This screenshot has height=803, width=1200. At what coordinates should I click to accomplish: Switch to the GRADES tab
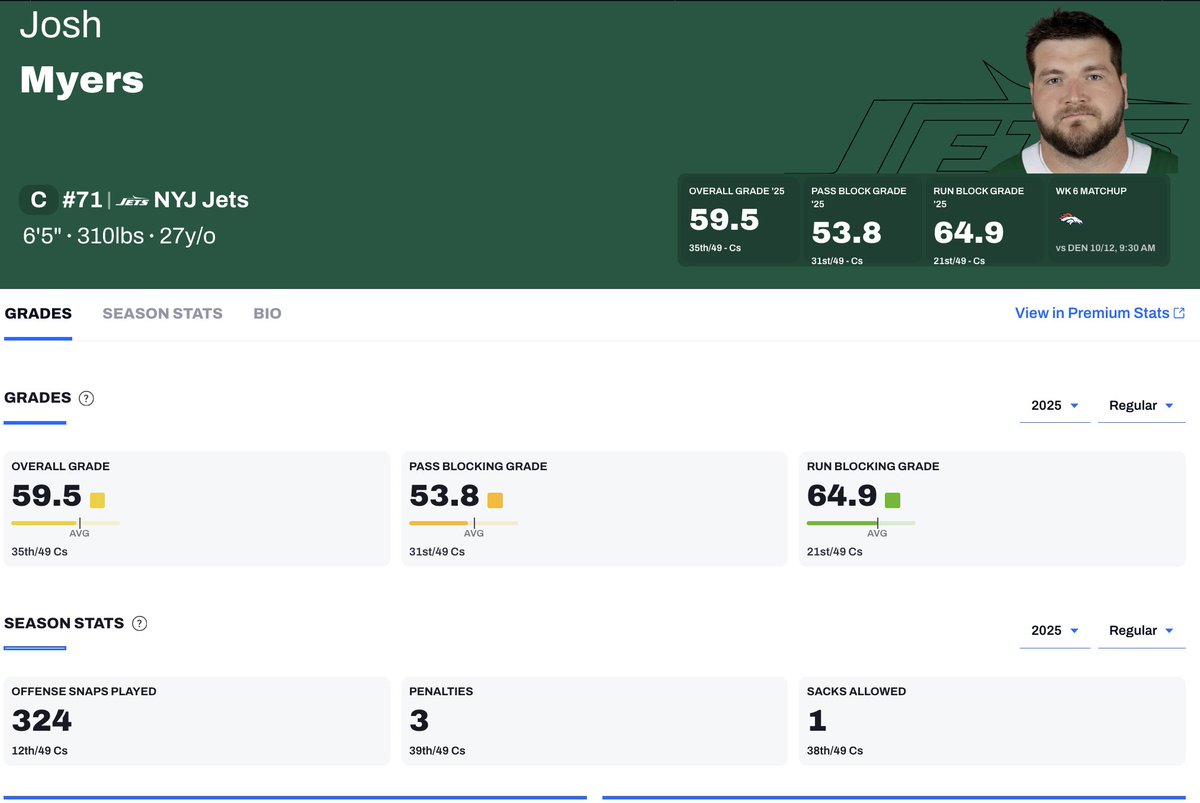tap(38, 314)
